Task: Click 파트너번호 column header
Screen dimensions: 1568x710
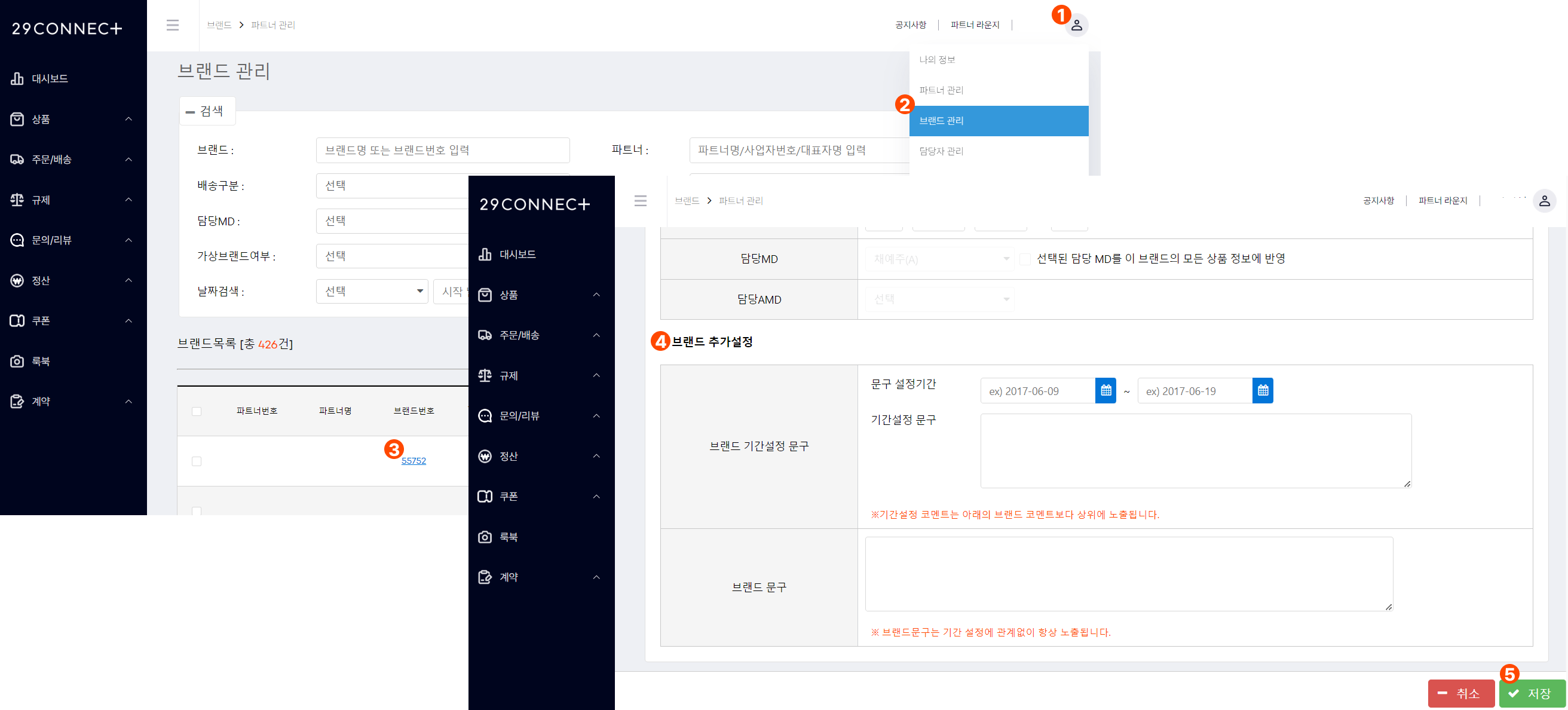Action: pyautogui.click(x=257, y=411)
